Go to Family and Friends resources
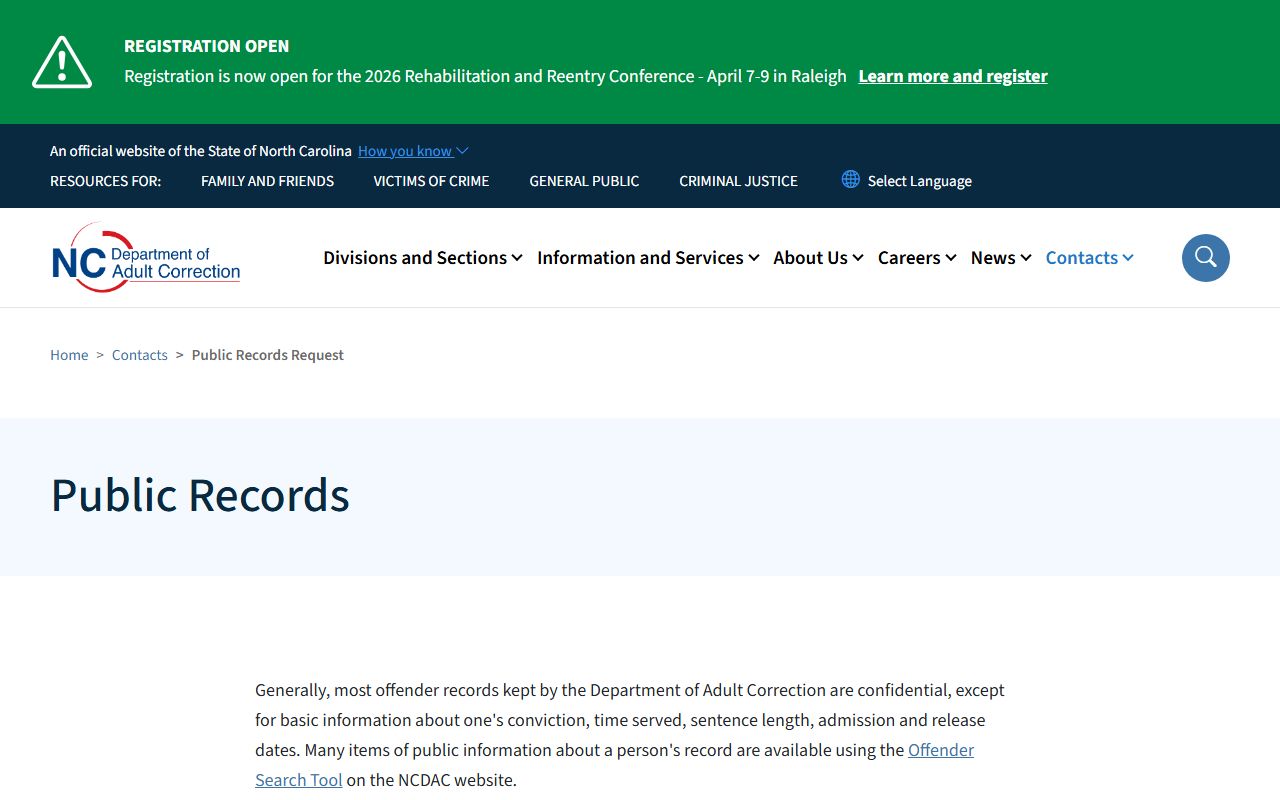The height and width of the screenshot is (800, 1280). (x=267, y=181)
